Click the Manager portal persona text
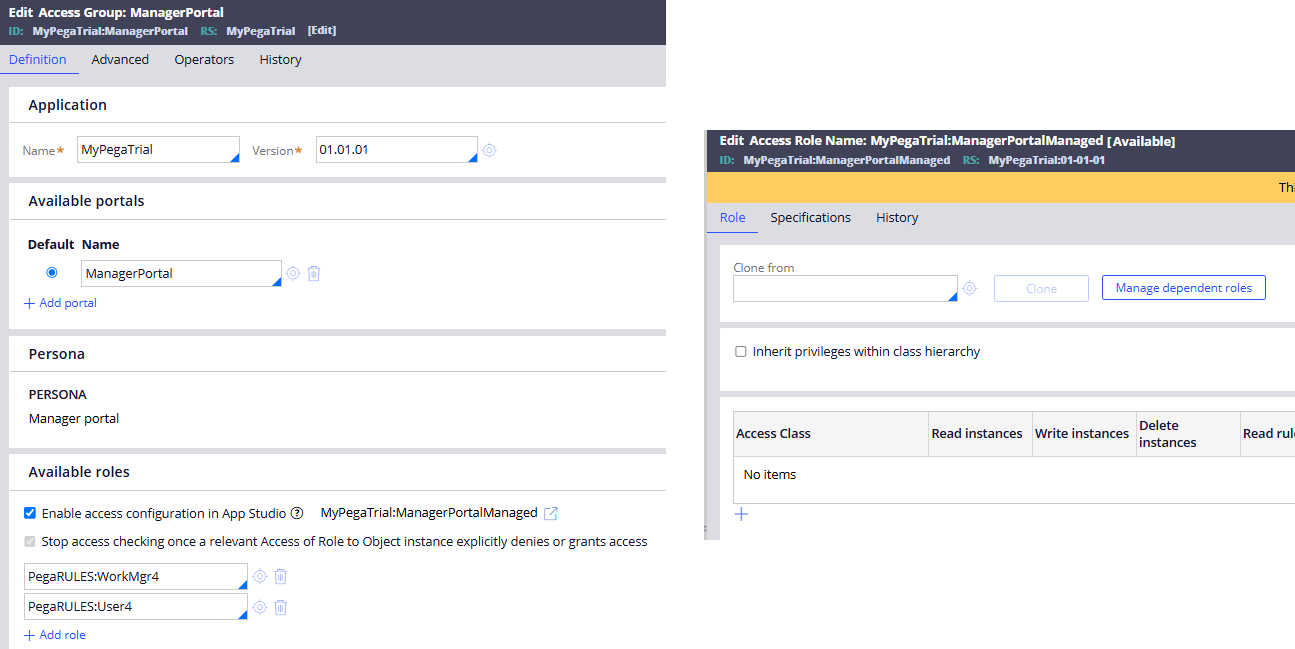The image size is (1295, 649). click(74, 419)
